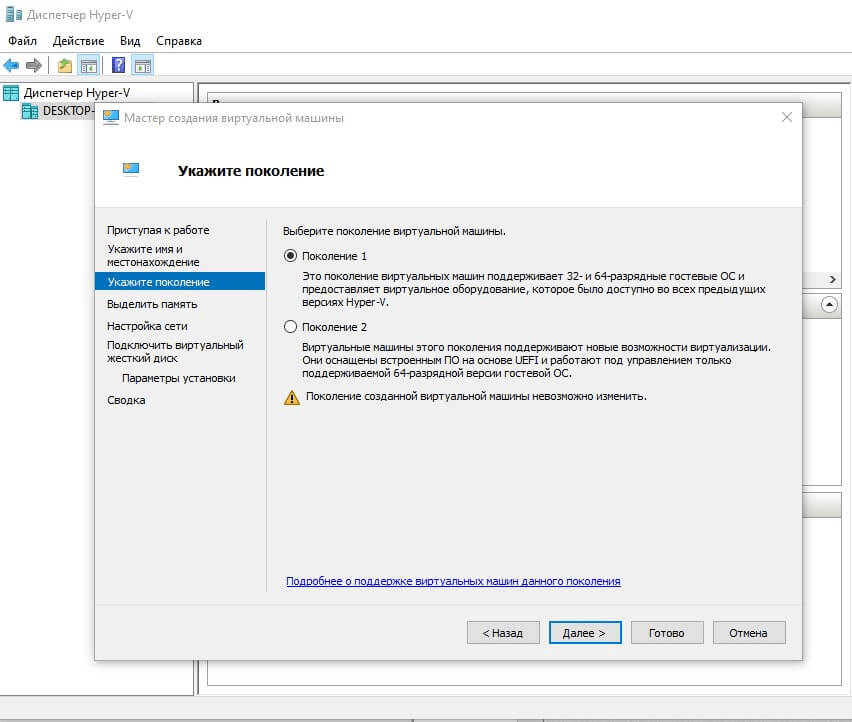852x722 pixels.
Task: Click the Укажите поколение heading text
Action: (x=251, y=171)
